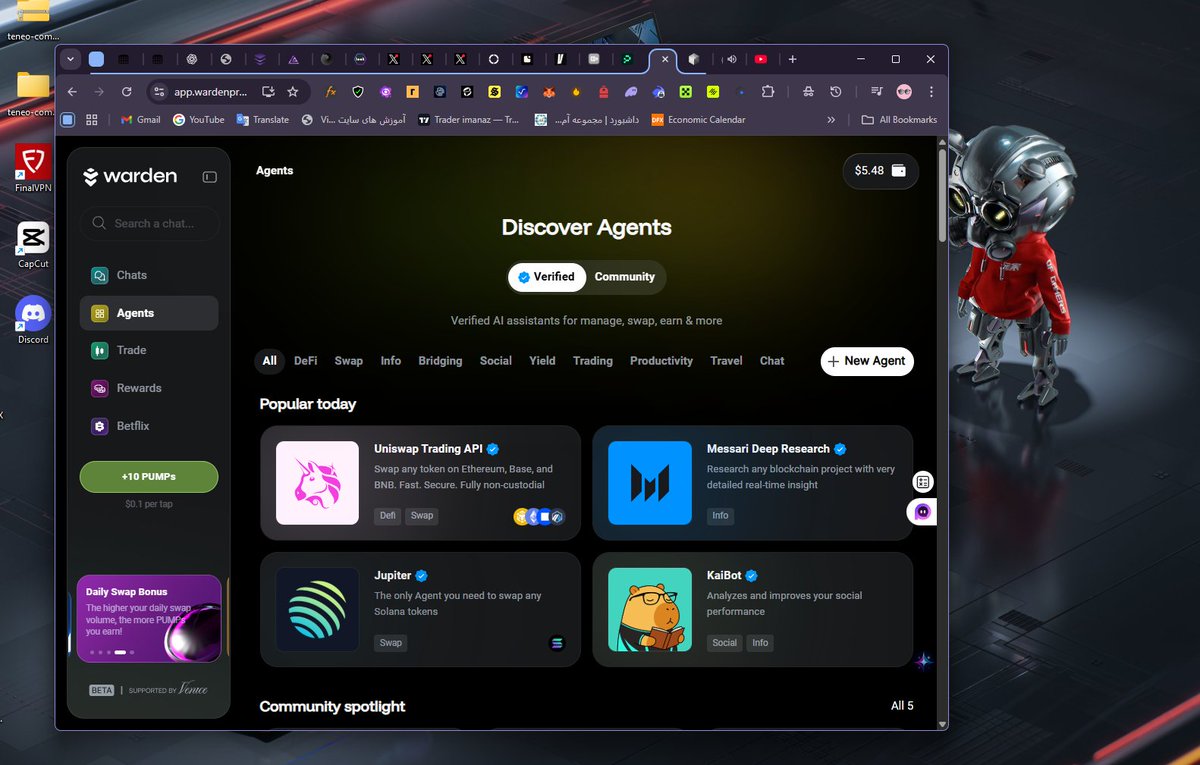Collapse the Warden sidebar panel

[x=209, y=177]
